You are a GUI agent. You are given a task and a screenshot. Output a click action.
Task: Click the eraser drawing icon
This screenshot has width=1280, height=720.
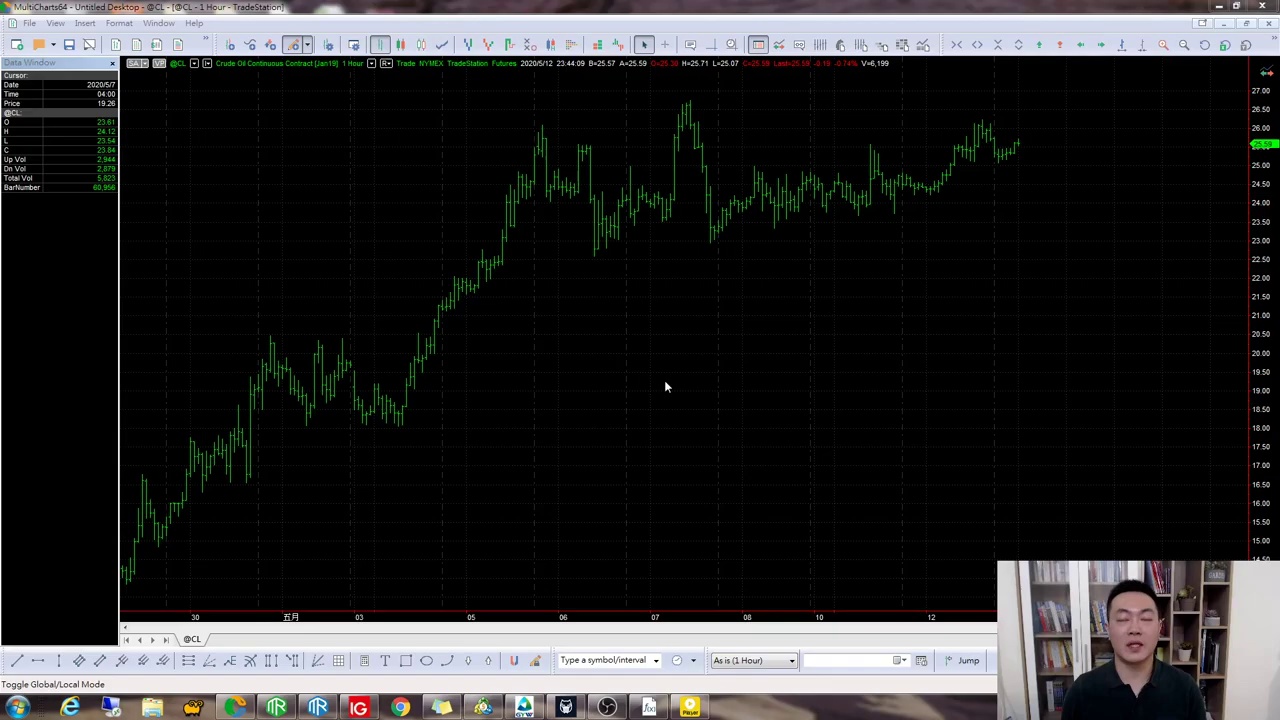(x=535, y=661)
